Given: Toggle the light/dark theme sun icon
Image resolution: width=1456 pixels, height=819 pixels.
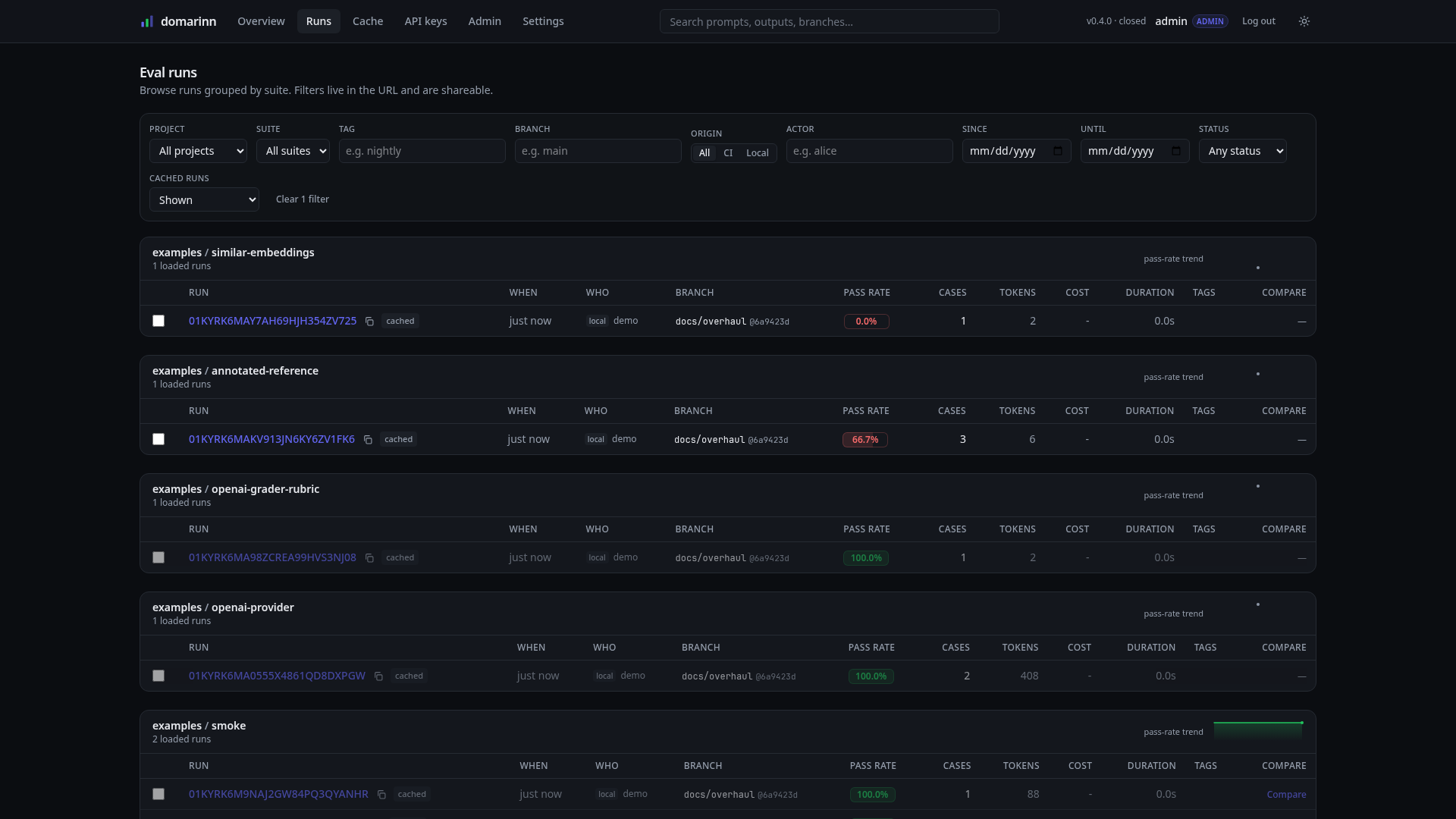Looking at the screenshot, I should coord(1304,21).
